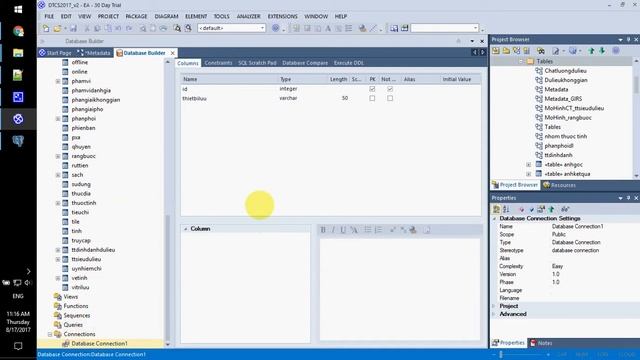Open File Explorer from the Windows taskbar

pos(18,53)
